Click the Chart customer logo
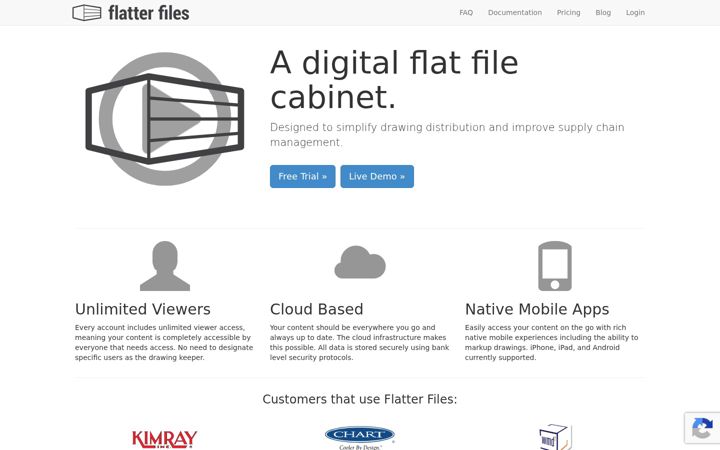The width and height of the screenshot is (720, 450). coord(360,438)
